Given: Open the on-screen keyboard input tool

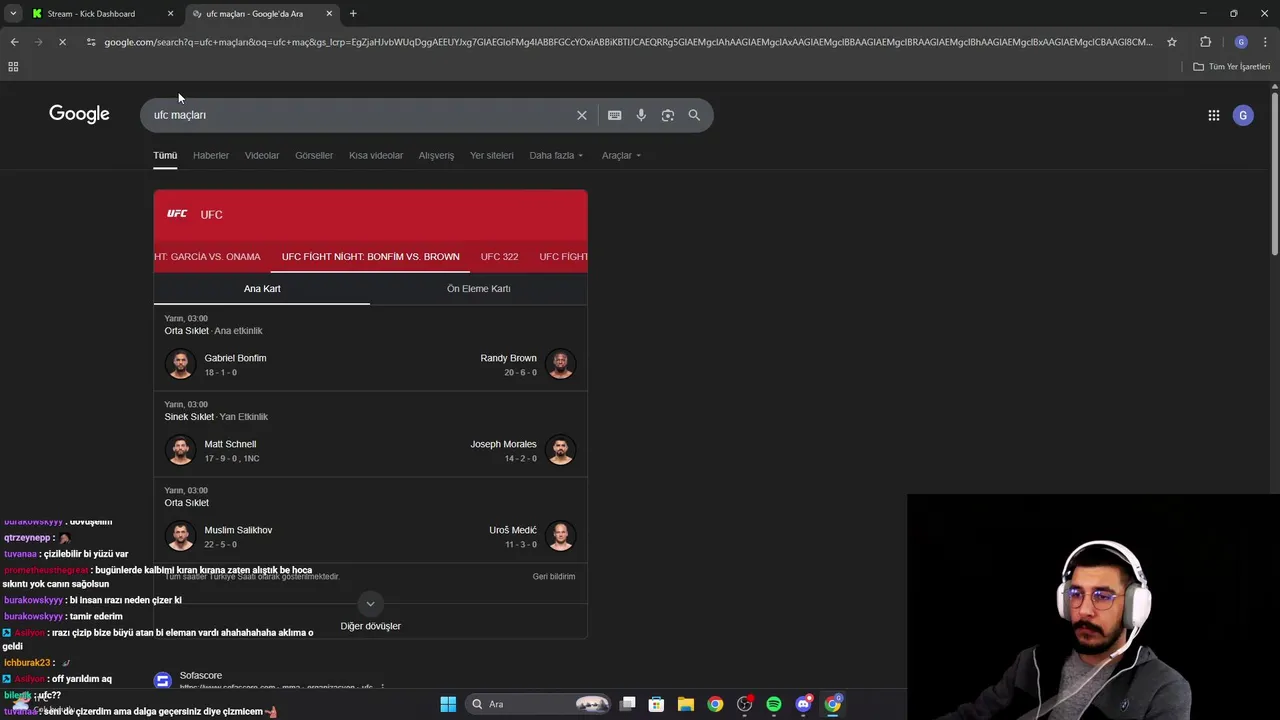Looking at the screenshot, I should [614, 115].
